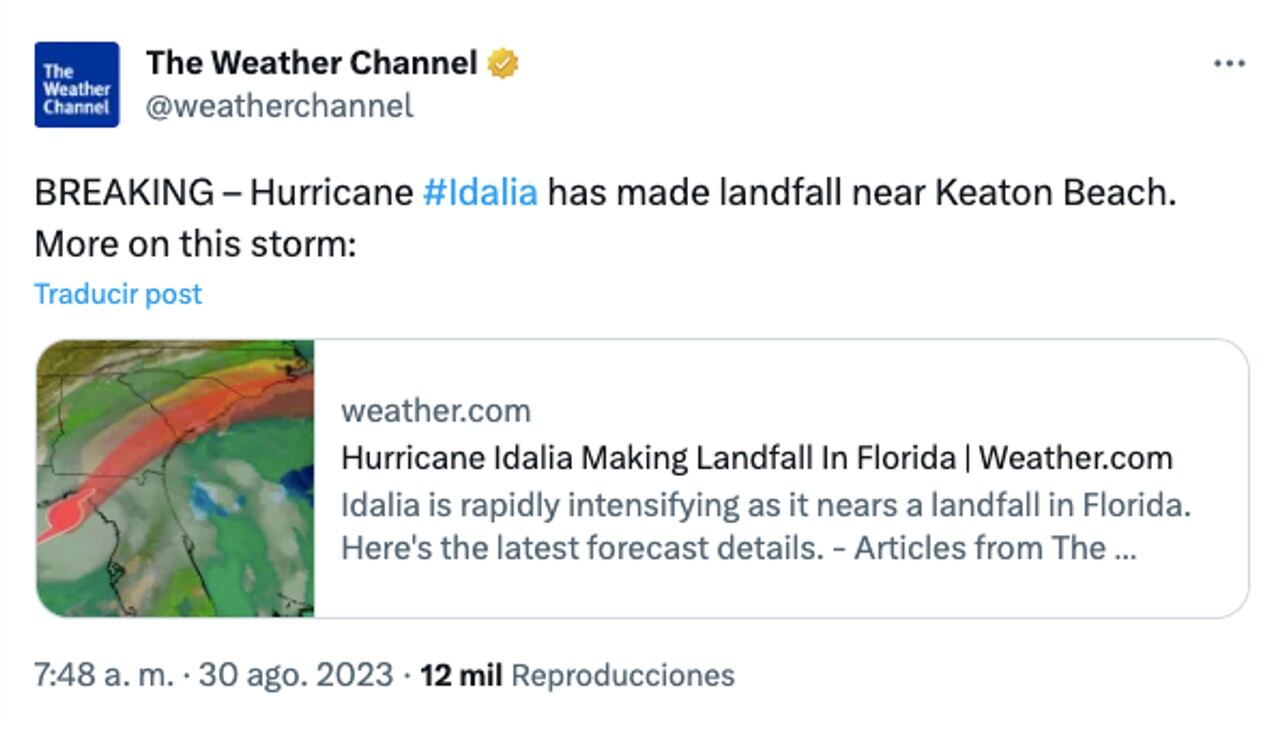This screenshot has height=750, width=1280.
Task: Click the gold verified badge
Action: click(500, 63)
